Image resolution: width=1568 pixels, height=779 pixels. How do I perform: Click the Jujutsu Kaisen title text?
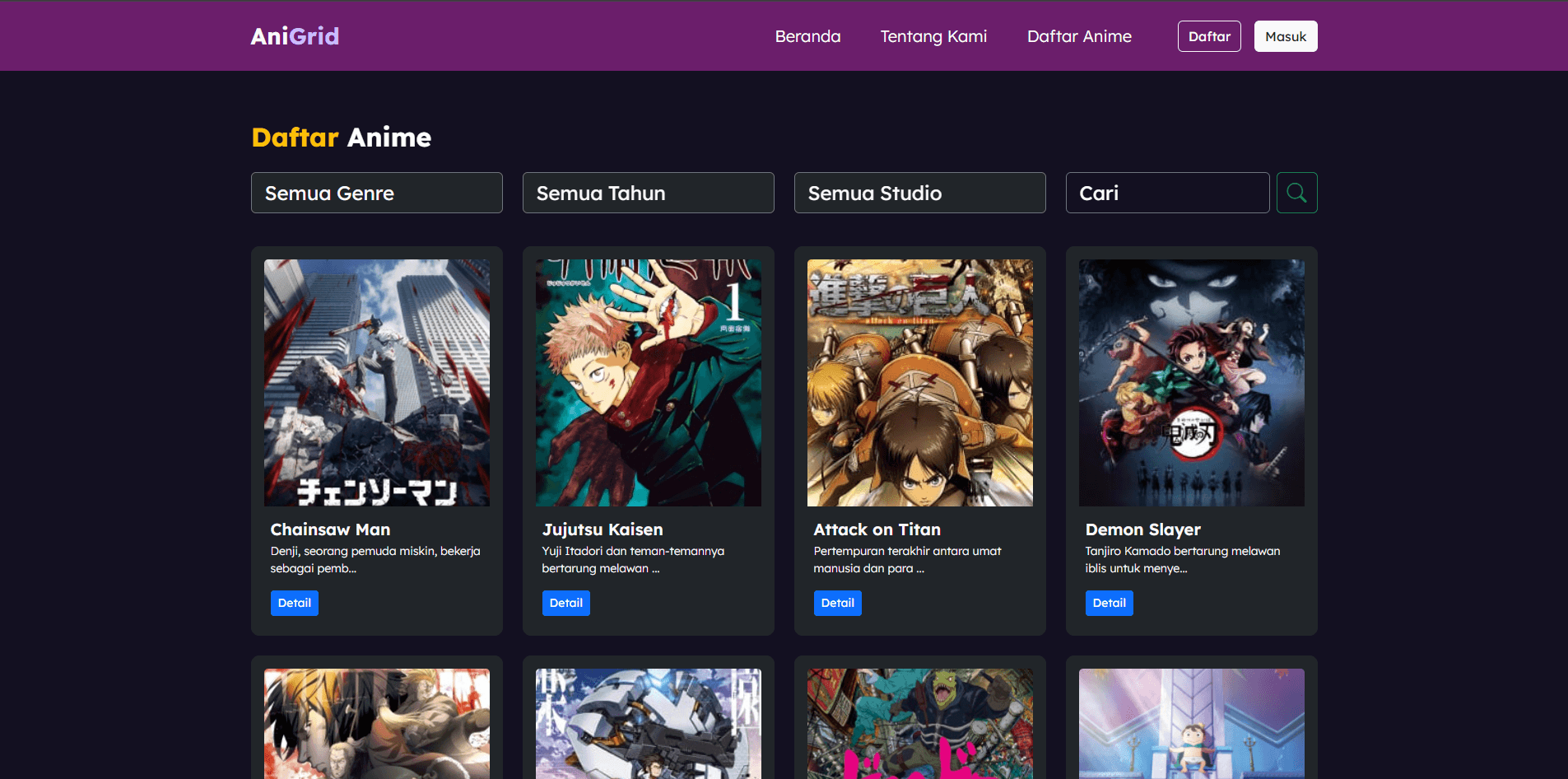603,529
